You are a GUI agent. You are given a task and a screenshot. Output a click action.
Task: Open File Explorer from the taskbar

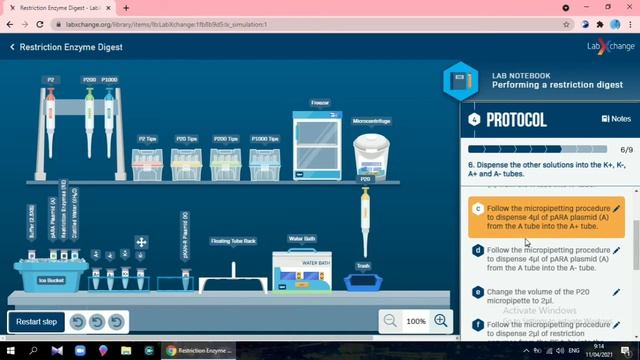pyautogui.click(x=126, y=351)
